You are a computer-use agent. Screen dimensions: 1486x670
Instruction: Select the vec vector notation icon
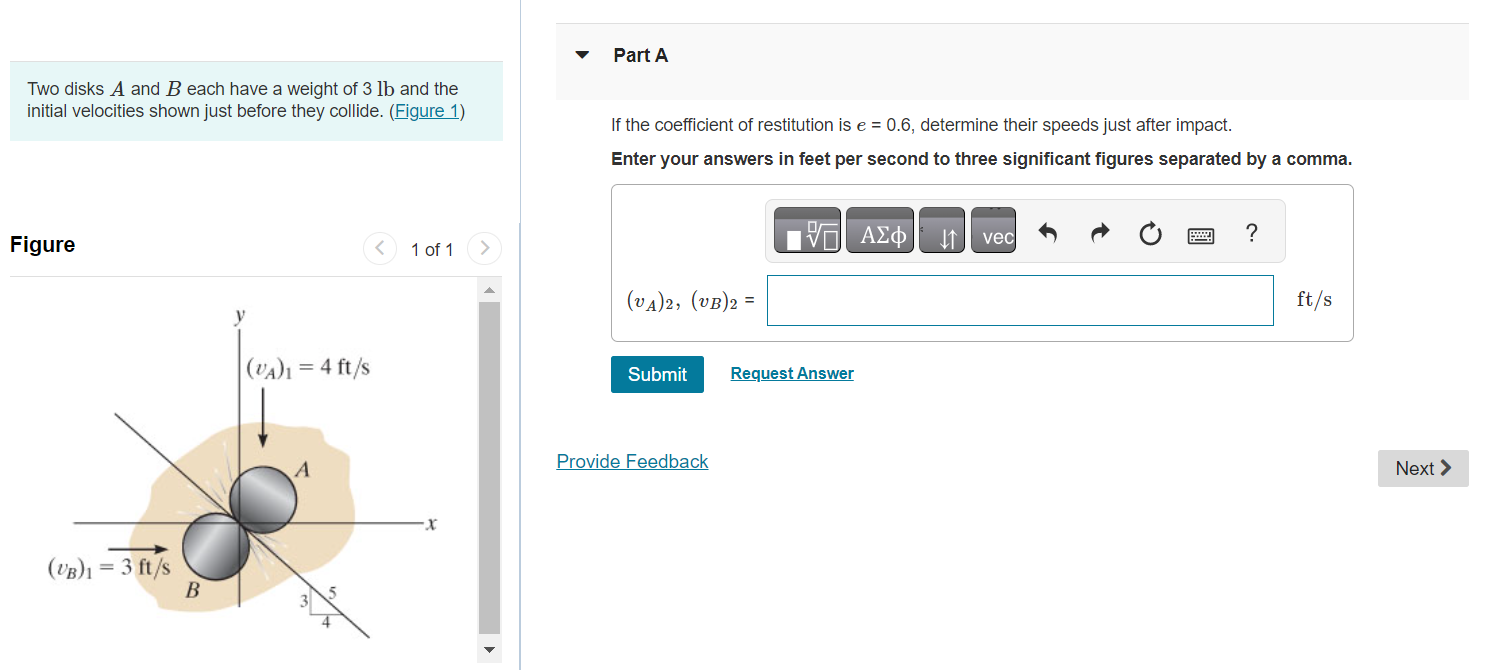(993, 232)
